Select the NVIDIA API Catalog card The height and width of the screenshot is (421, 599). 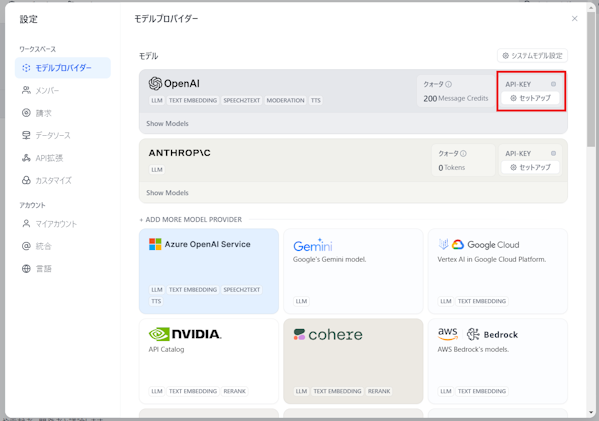(209, 361)
